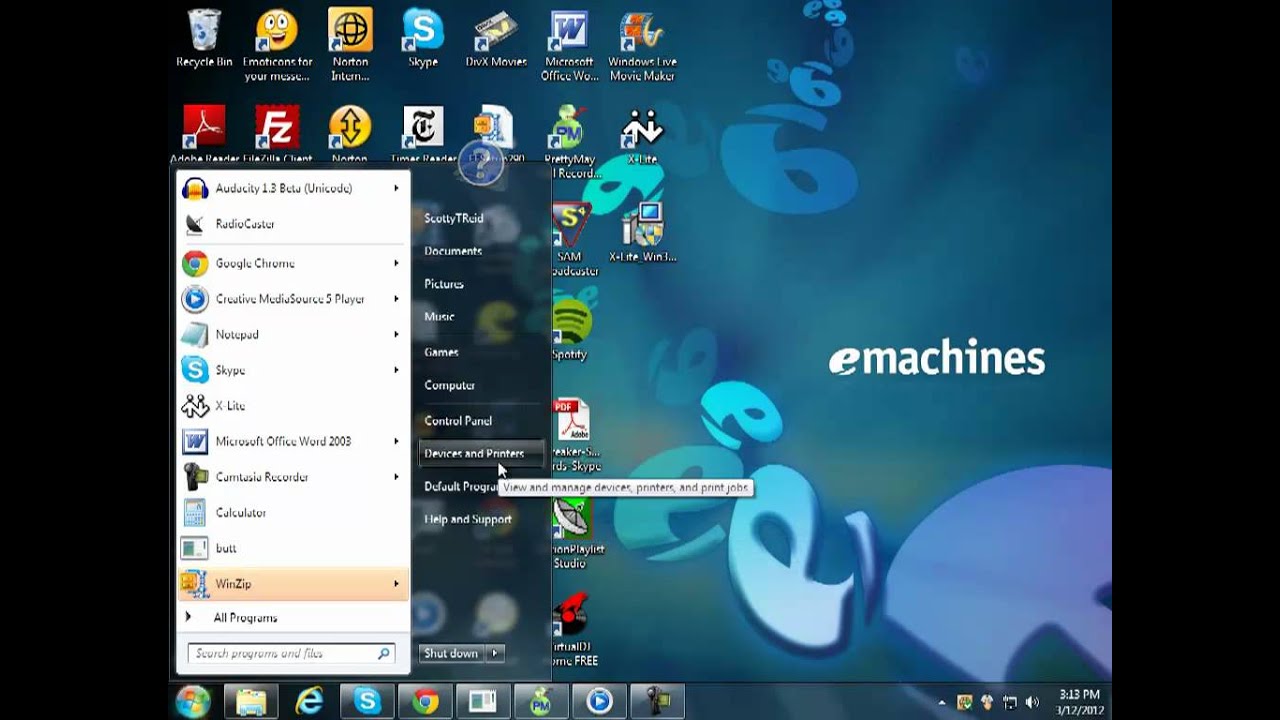Open Microsoft Office Word desktop shortcut

tap(569, 45)
